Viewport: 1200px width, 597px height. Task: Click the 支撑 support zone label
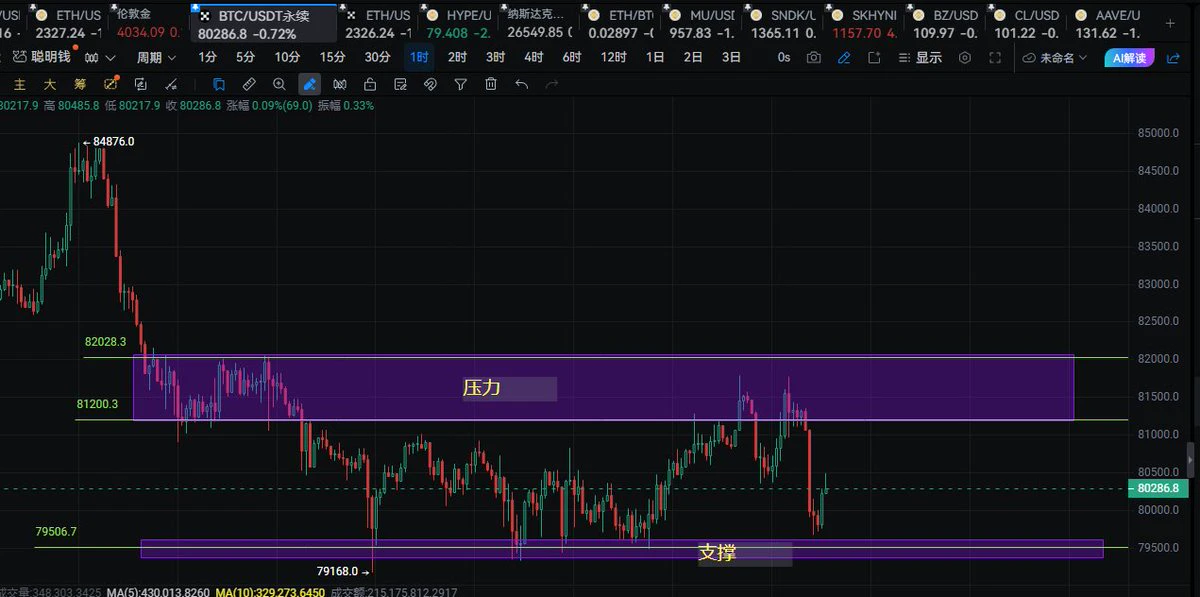click(717, 553)
